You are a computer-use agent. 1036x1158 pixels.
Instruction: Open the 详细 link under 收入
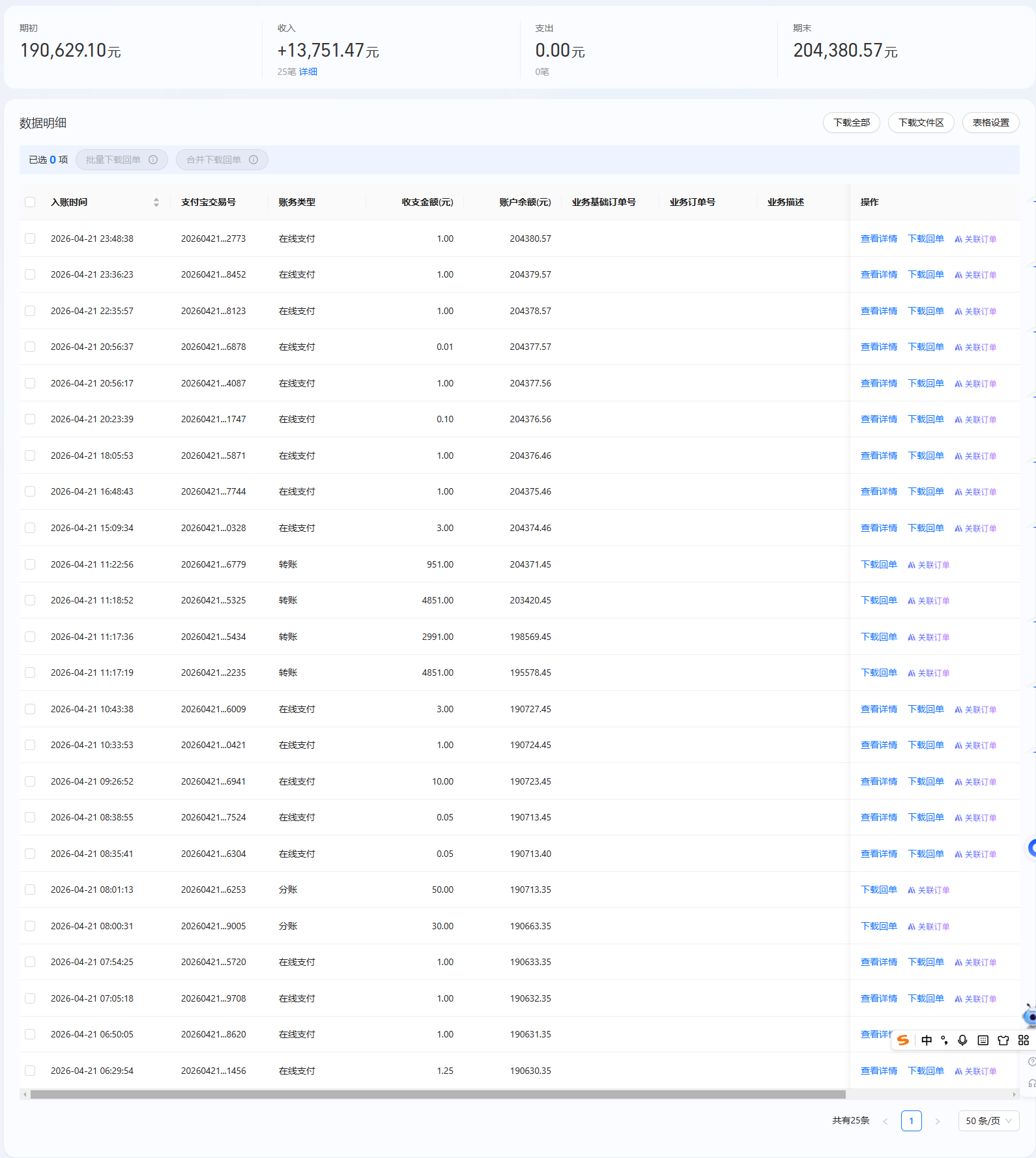coord(308,72)
